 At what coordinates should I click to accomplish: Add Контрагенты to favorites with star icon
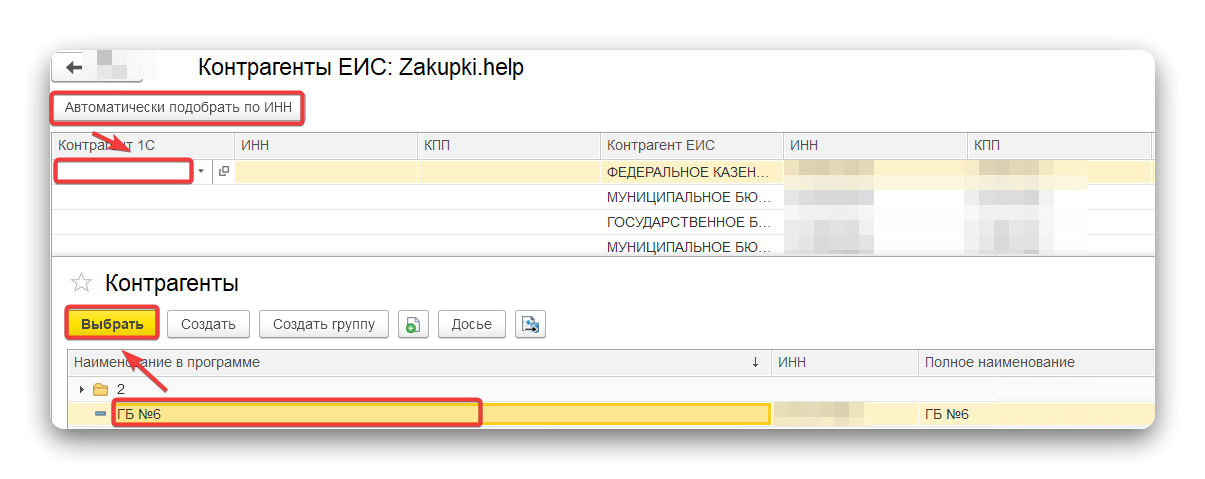(81, 283)
